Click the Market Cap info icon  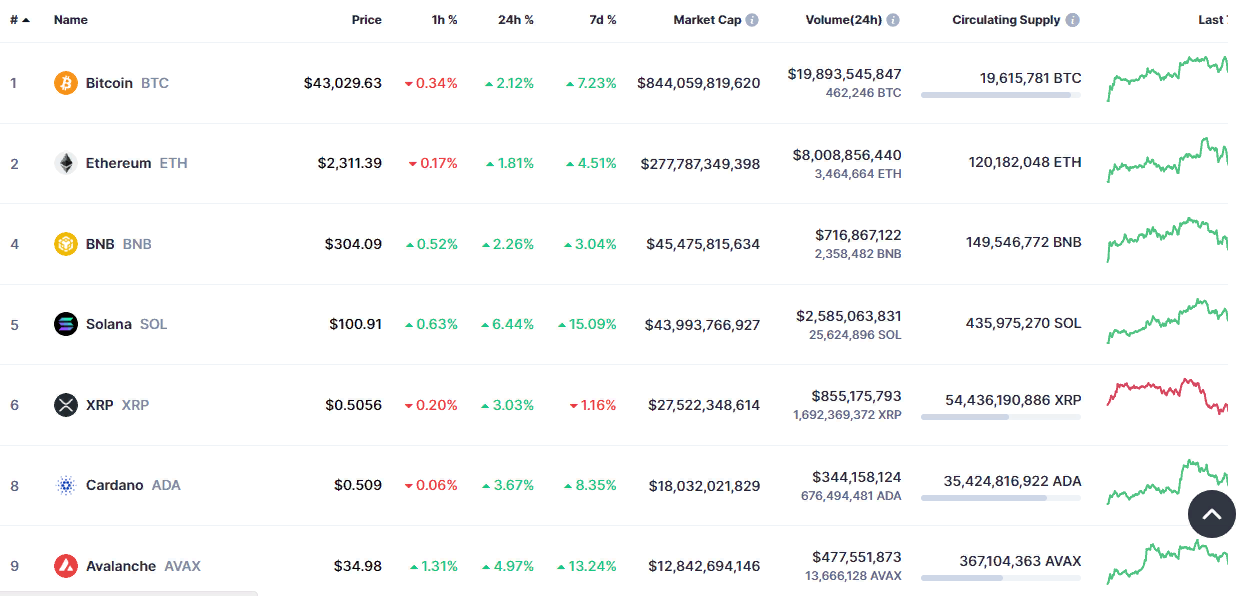point(752,20)
